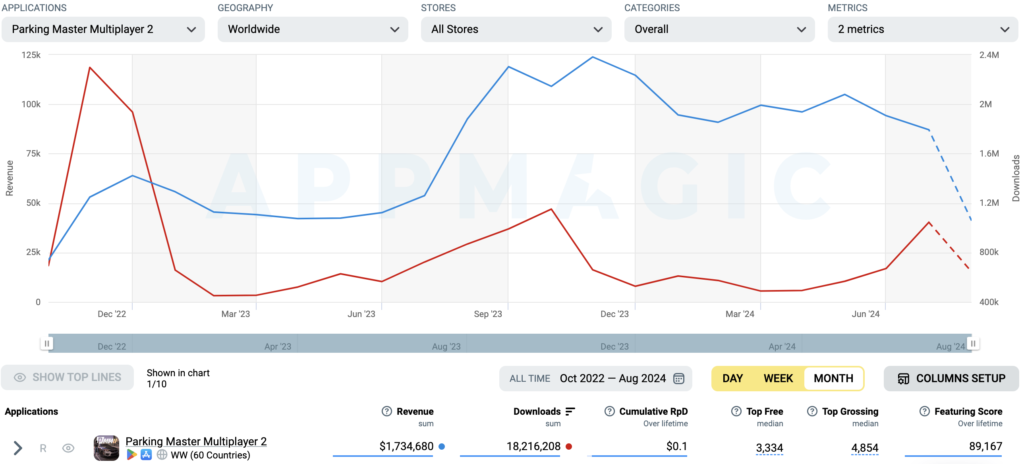The width and height of the screenshot is (1024, 464).
Task: Click the globe icon next to WW
Action: click(x=162, y=455)
